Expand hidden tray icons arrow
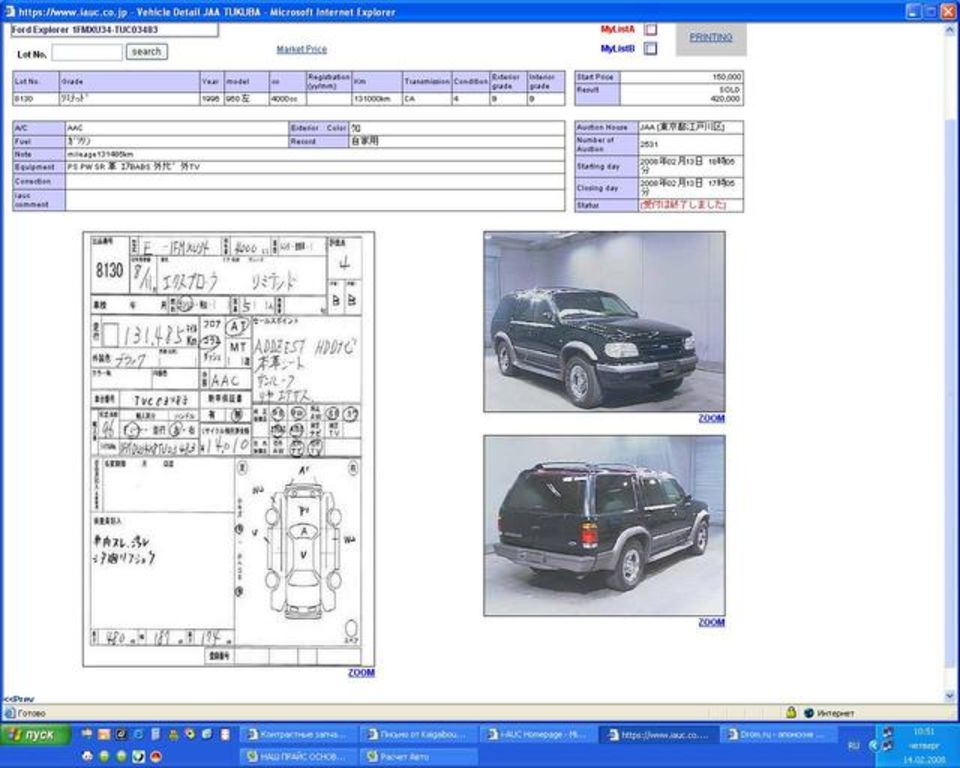960x768 pixels. coord(874,745)
